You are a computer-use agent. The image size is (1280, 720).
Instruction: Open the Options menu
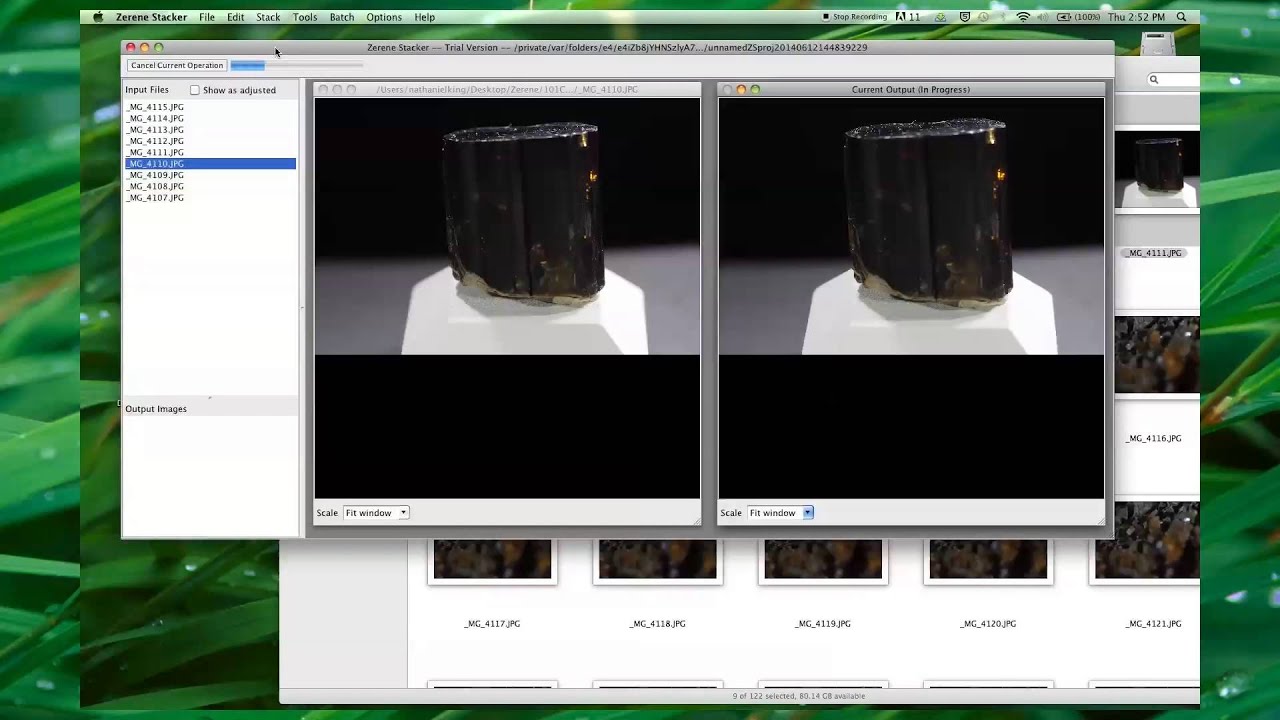coord(384,17)
